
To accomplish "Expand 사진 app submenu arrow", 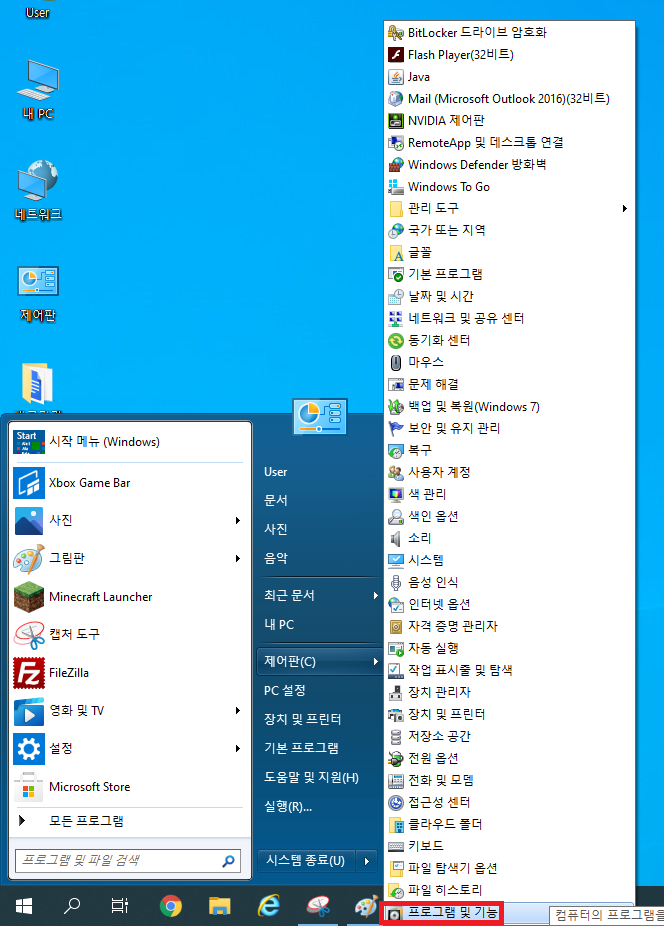I will point(237,520).
